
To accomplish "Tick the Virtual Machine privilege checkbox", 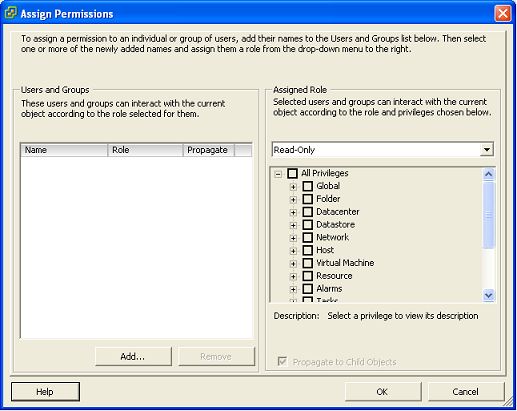I will (x=307, y=263).
